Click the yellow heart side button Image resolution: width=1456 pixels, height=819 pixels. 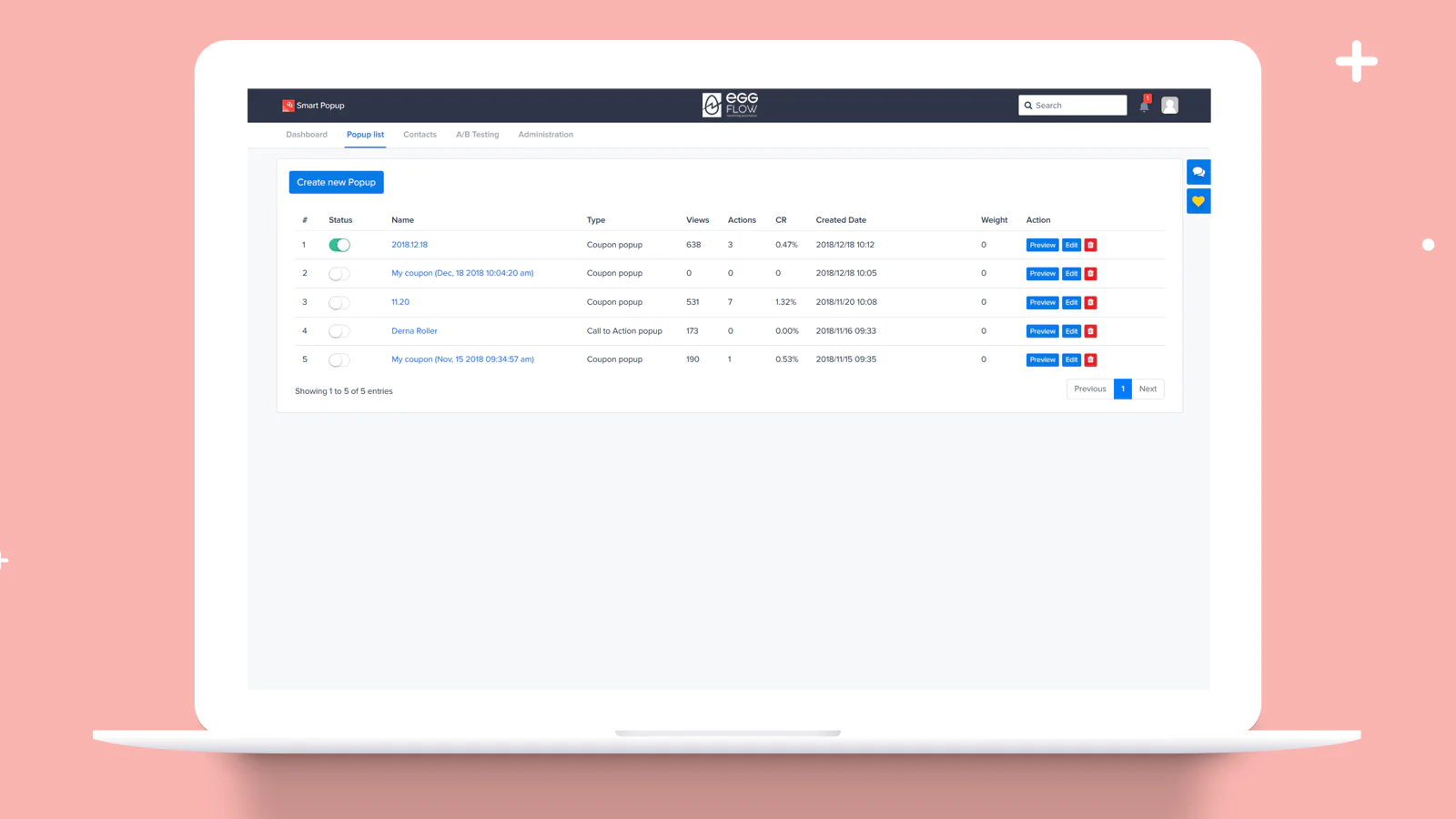pos(1198,201)
